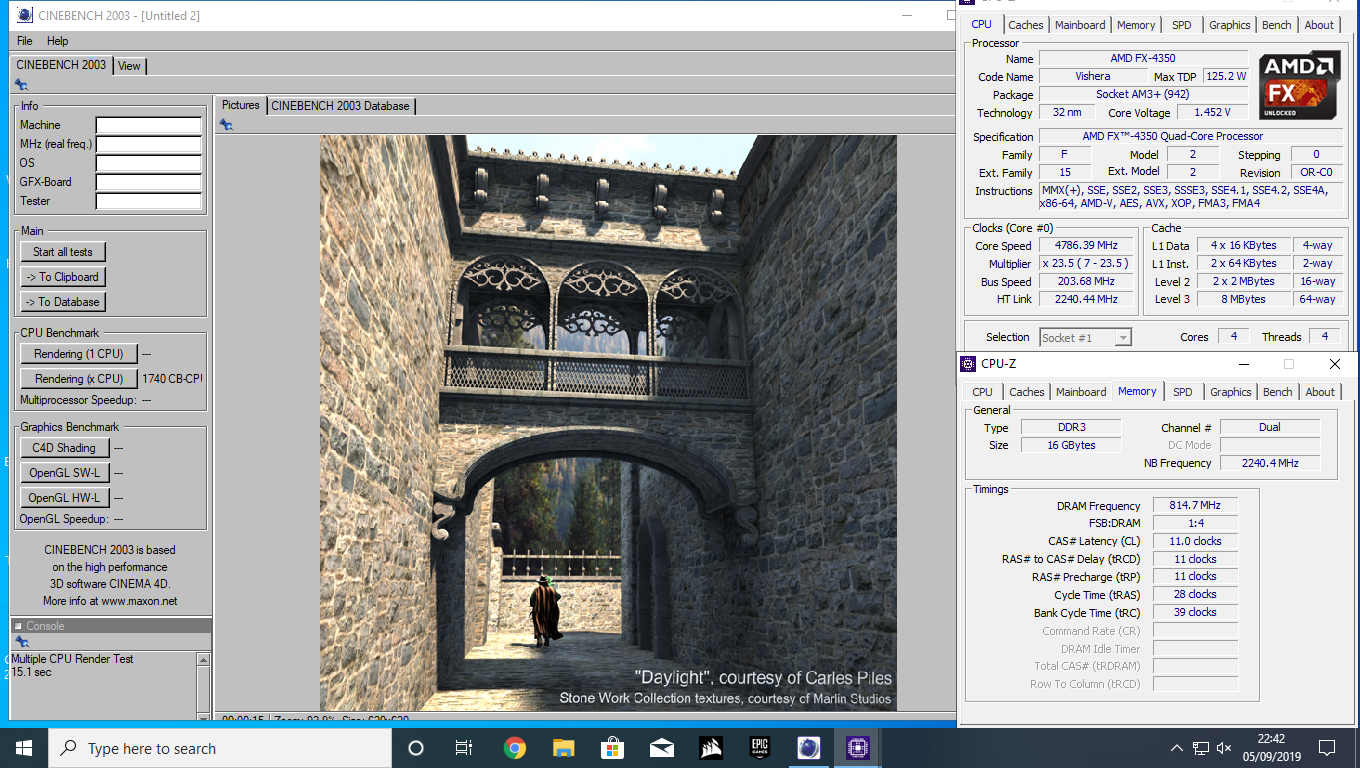The image size is (1360, 768).
Task: Open the File menu in CINEBENCH
Action: [x=24, y=41]
